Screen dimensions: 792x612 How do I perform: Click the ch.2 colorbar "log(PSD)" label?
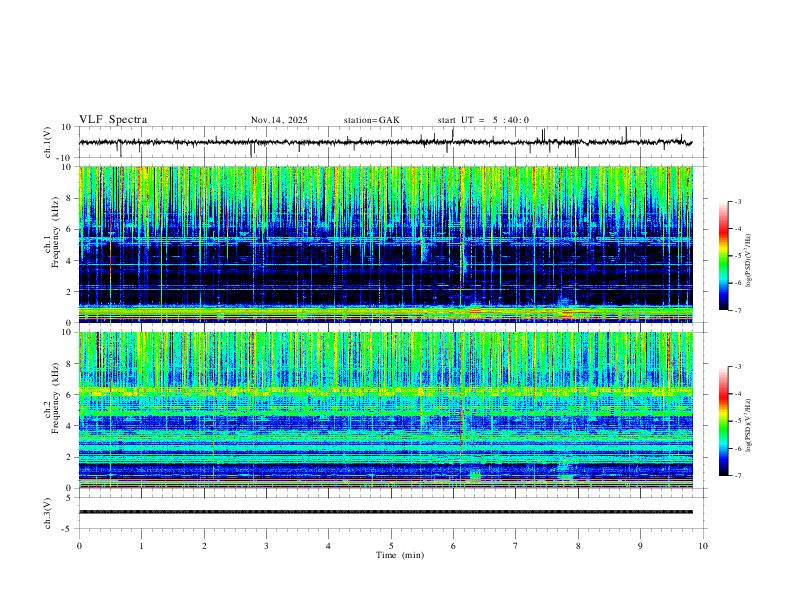click(x=748, y=425)
